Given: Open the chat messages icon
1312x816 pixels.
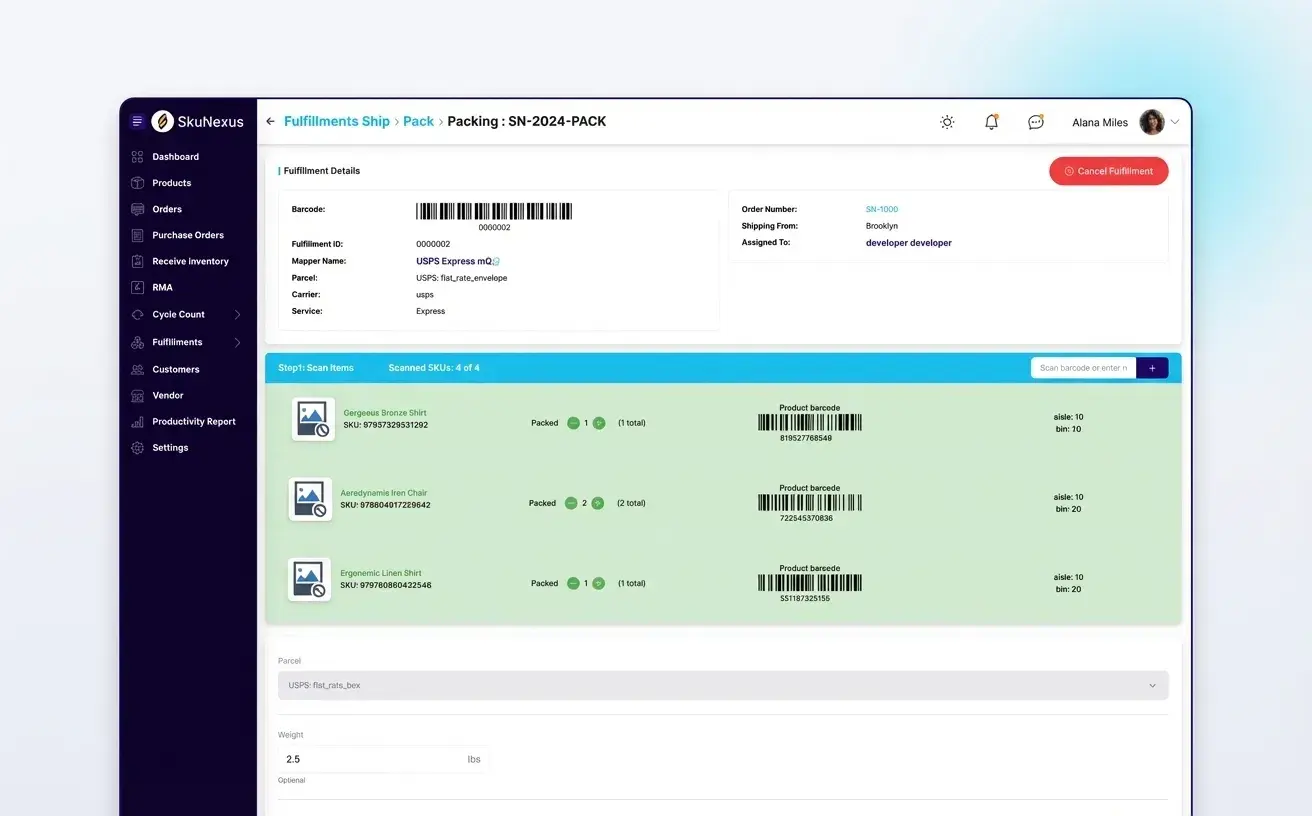Looking at the screenshot, I should click(1036, 122).
